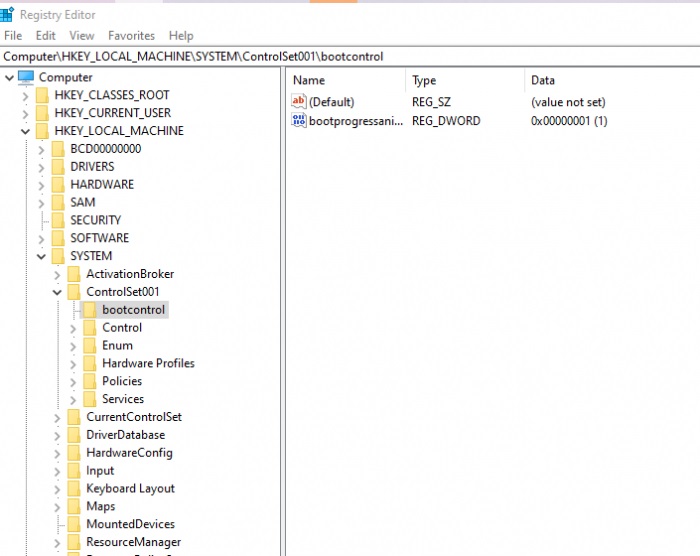Click the Registry Editor app icon in title bar
The width and height of the screenshot is (700, 556).
(x=7, y=14)
